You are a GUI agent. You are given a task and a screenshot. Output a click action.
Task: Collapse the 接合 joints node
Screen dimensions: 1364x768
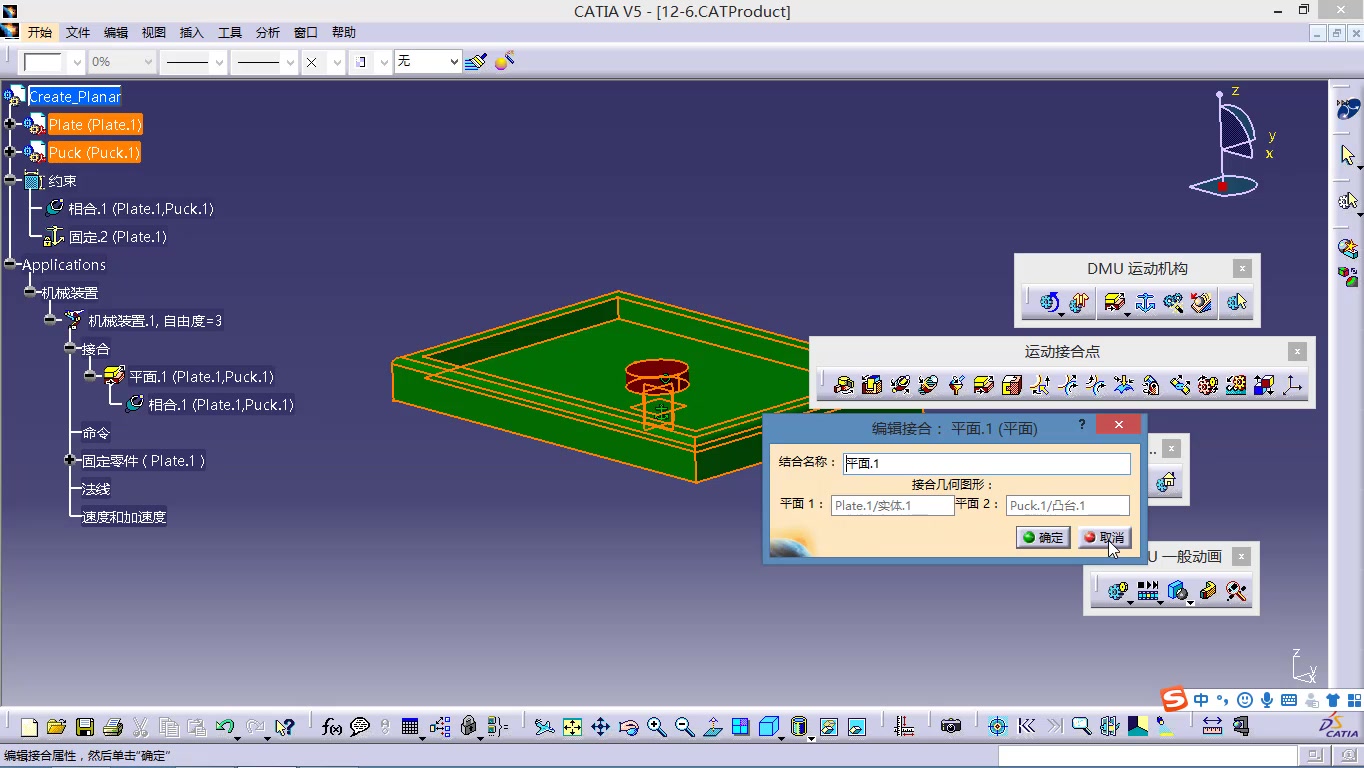coord(70,348)
